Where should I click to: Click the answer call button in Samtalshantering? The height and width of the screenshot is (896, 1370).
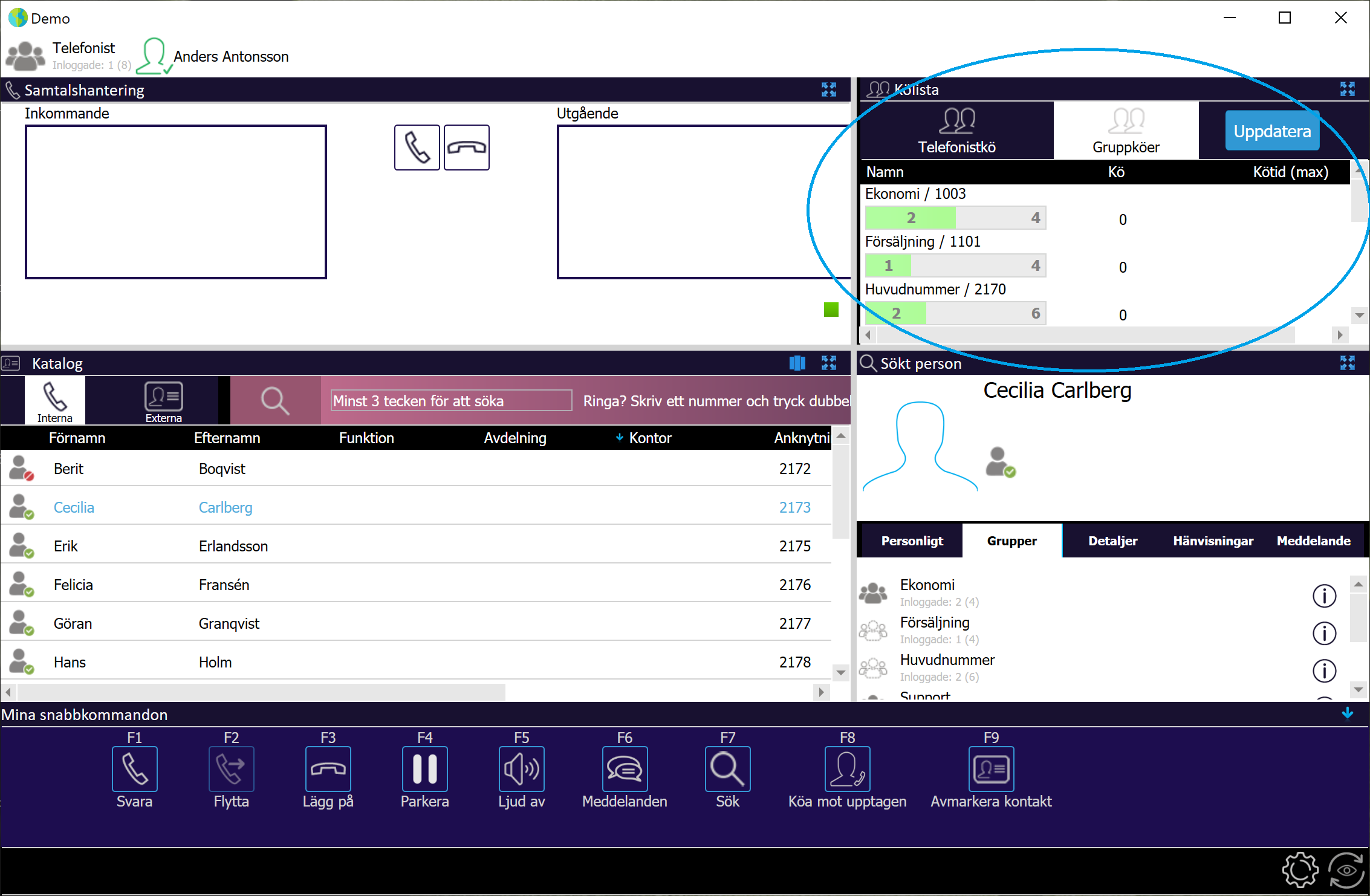[417, 148]
